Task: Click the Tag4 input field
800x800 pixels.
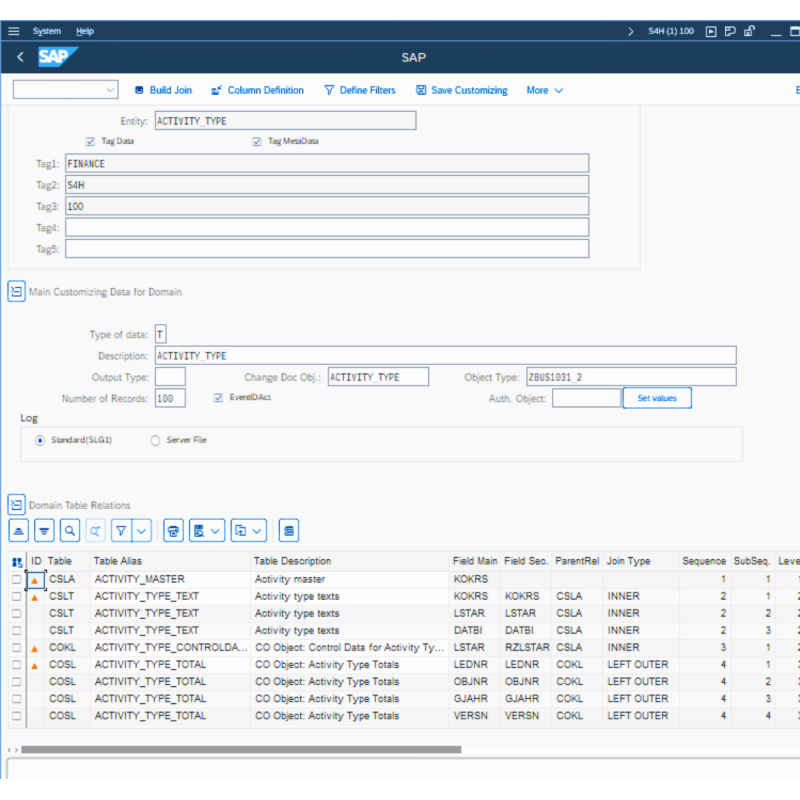Action: [327, 228]
